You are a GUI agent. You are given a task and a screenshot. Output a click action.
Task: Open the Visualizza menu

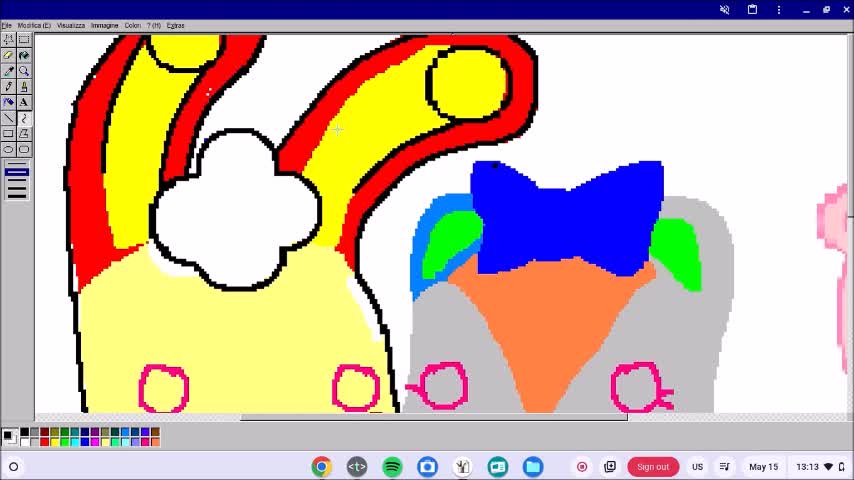[x=71, y=25]
